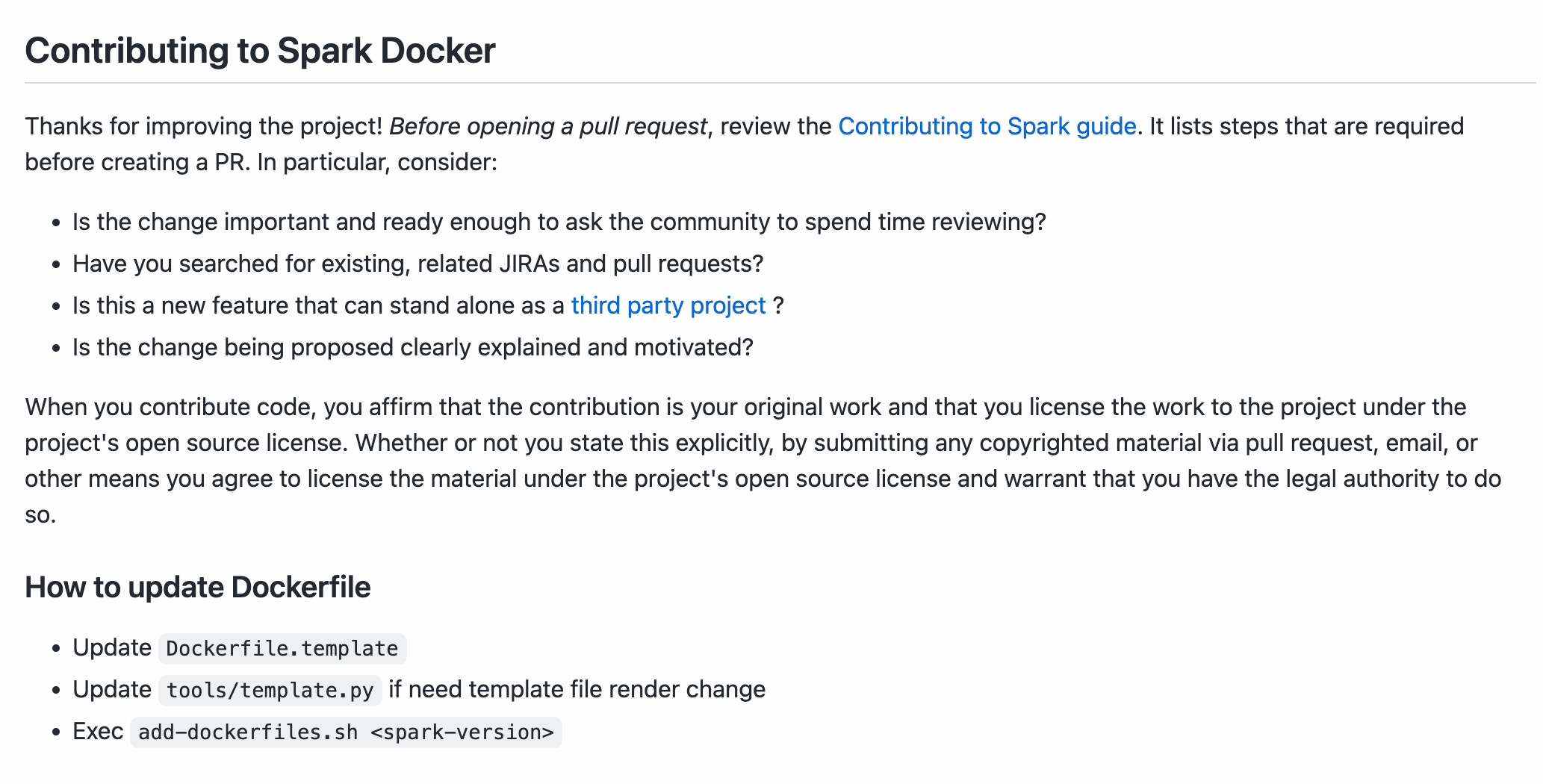Click the bullet about existing related JIRAs

click(417, 264)
